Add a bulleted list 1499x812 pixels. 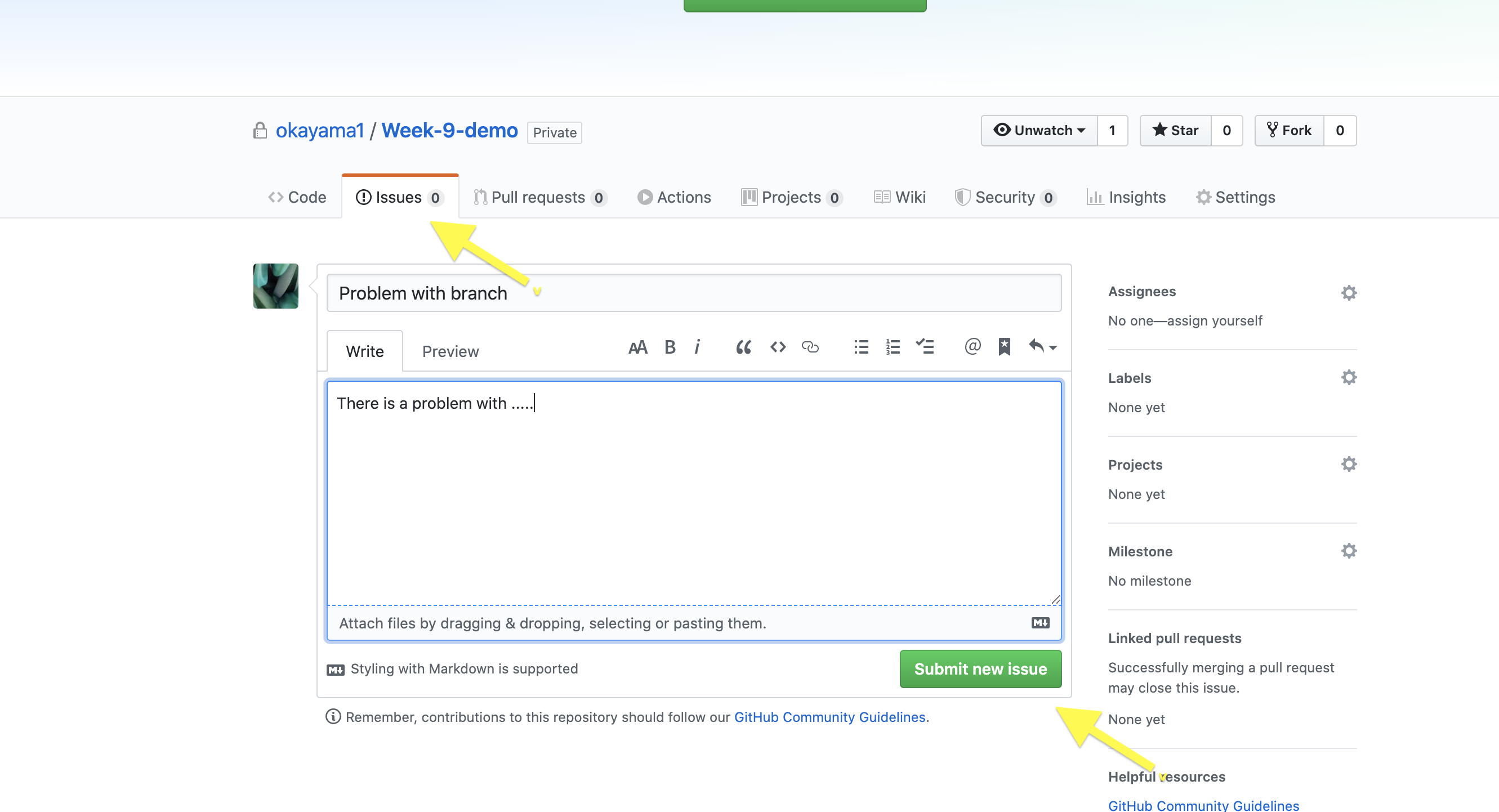(861, 347)
